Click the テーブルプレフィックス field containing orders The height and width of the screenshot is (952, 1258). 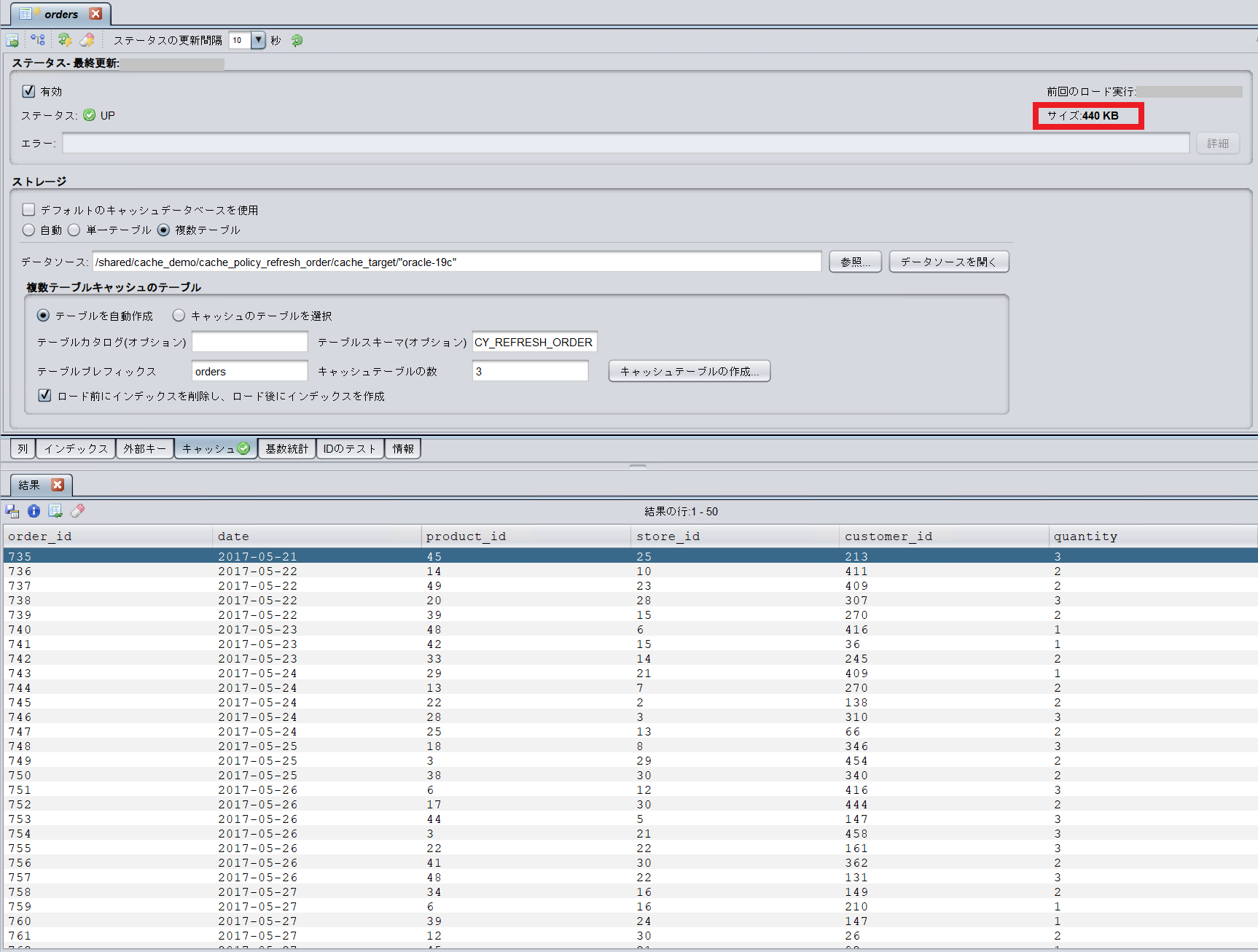(x=249, y=371)
